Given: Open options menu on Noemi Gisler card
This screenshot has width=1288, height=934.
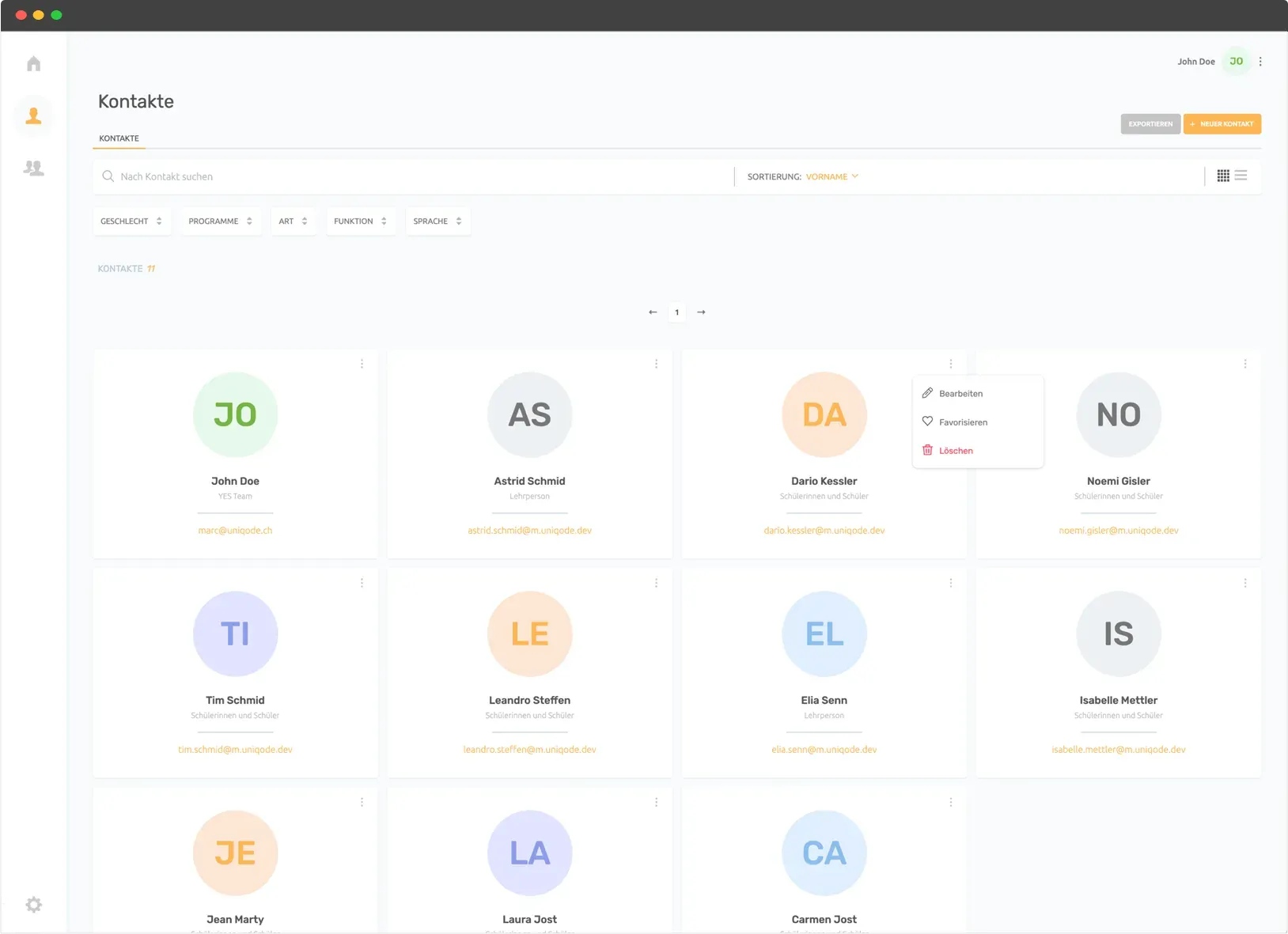Looking at the screenshot, I should (1244, 364).
